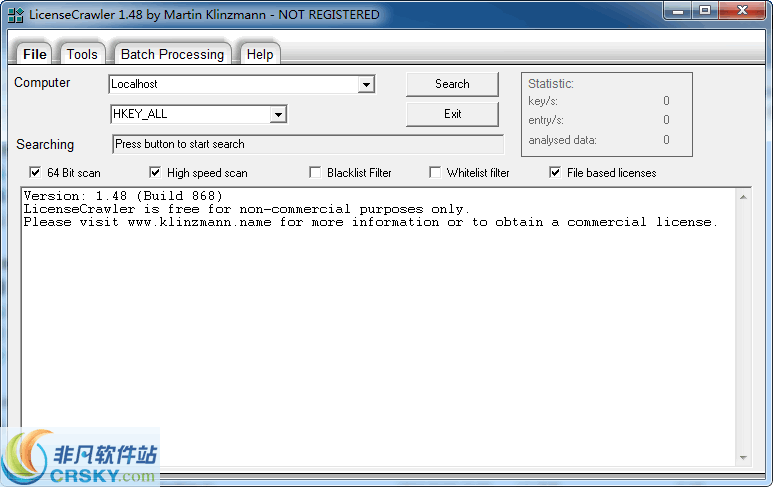This screenshot has width=773, height=487.
Task: Open the Tools menu tab
Action: click(x=82, y=54)
